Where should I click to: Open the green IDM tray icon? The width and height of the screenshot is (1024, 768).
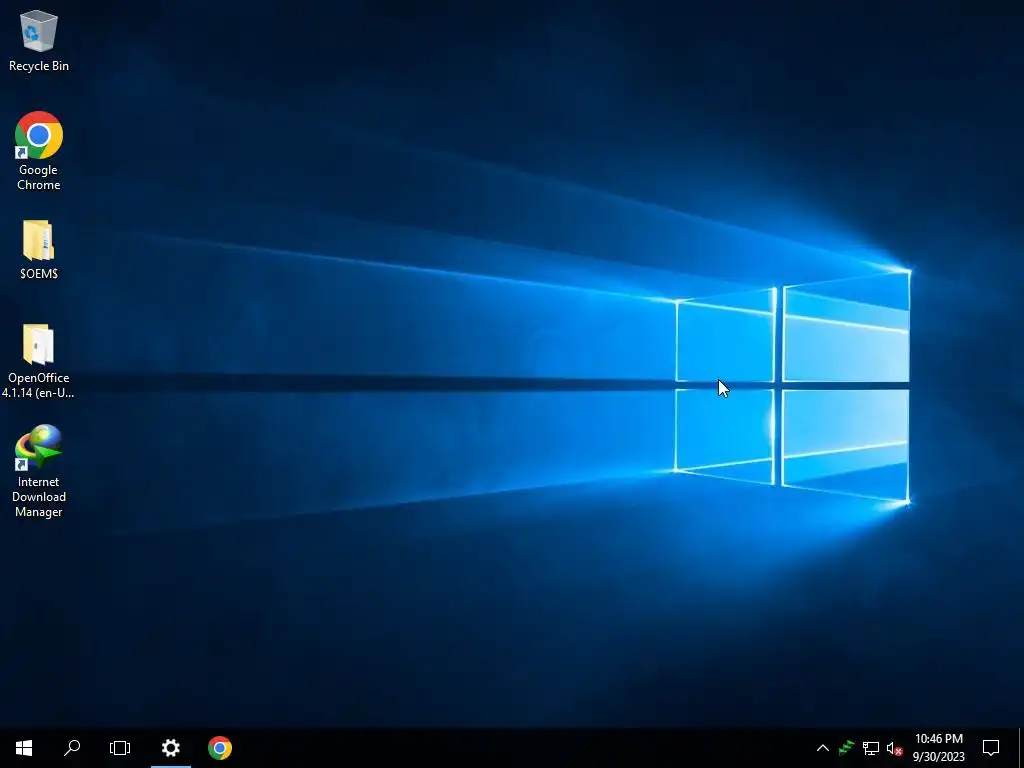[846, 748]
